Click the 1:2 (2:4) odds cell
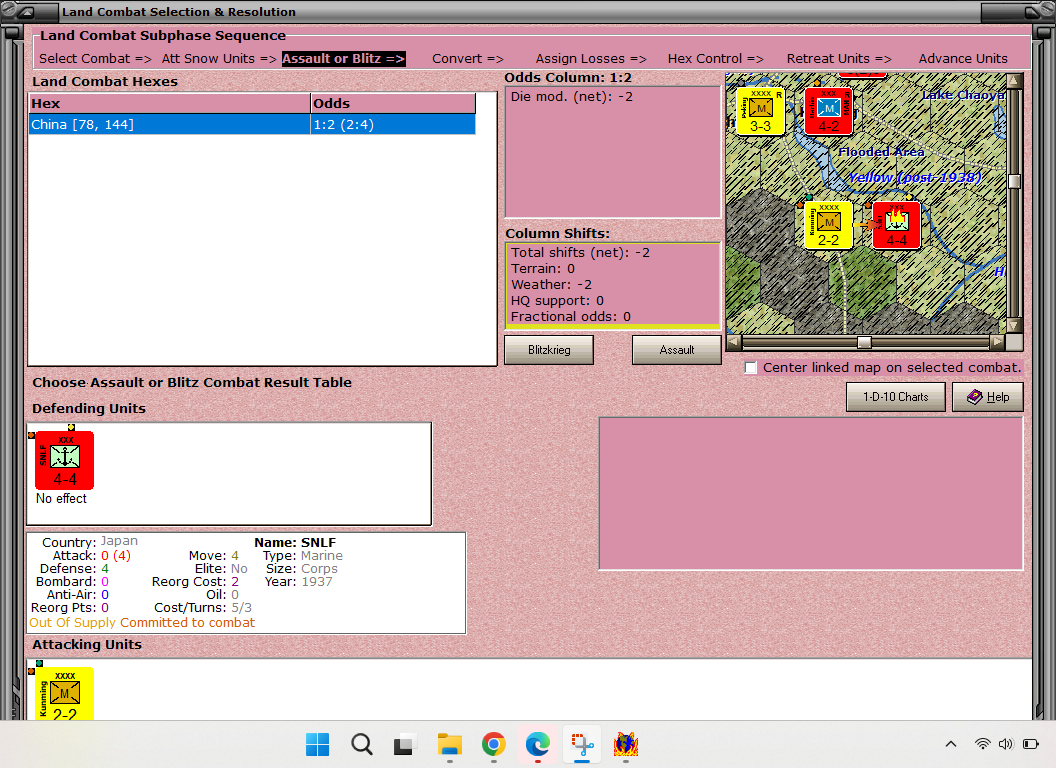 pyautogui.click(x=393, y=125)
